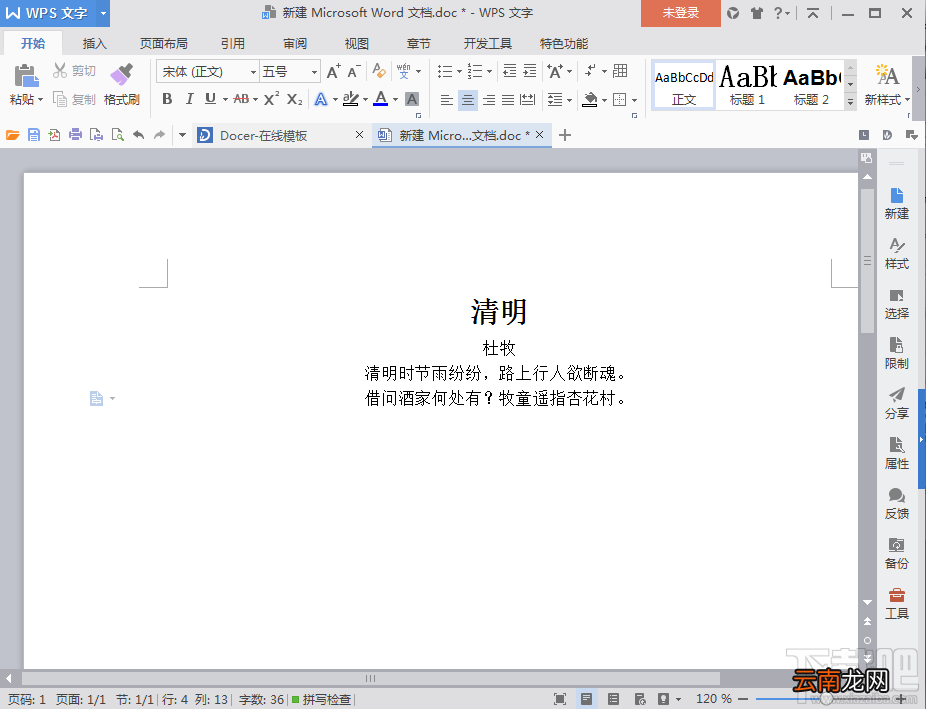Click the clear formatting eraser icon
926x709 pixels.
click(x=379, y=71)
